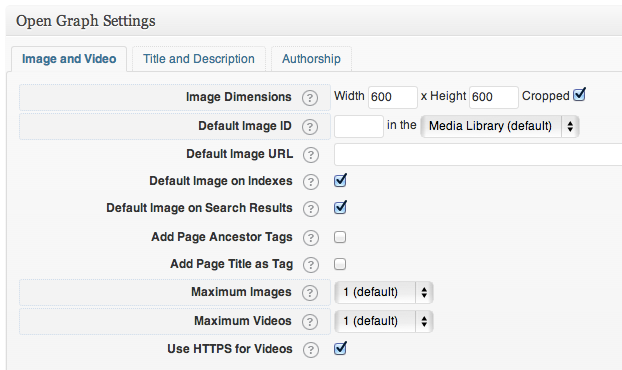Click the Default Image on Search Results label

(x=200, y=208)
